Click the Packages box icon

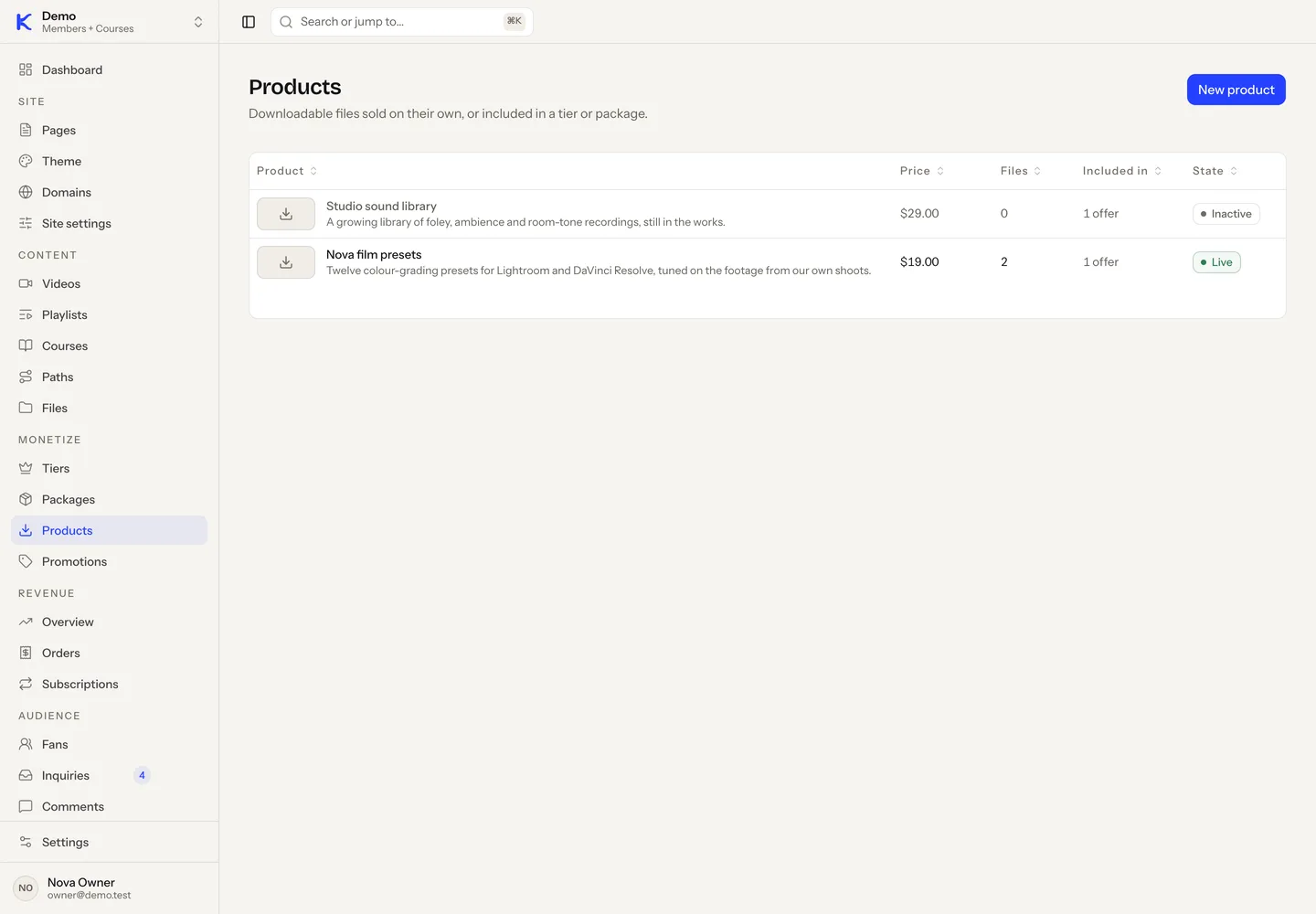[26, 499]
